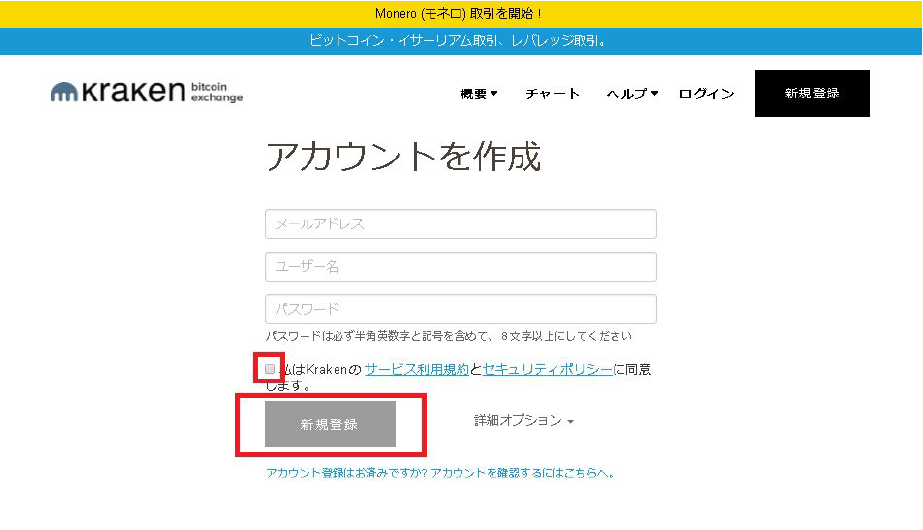Expand 詳細オプション advanced options
Viewport: 923px width, 530px height.
[524, 420]
